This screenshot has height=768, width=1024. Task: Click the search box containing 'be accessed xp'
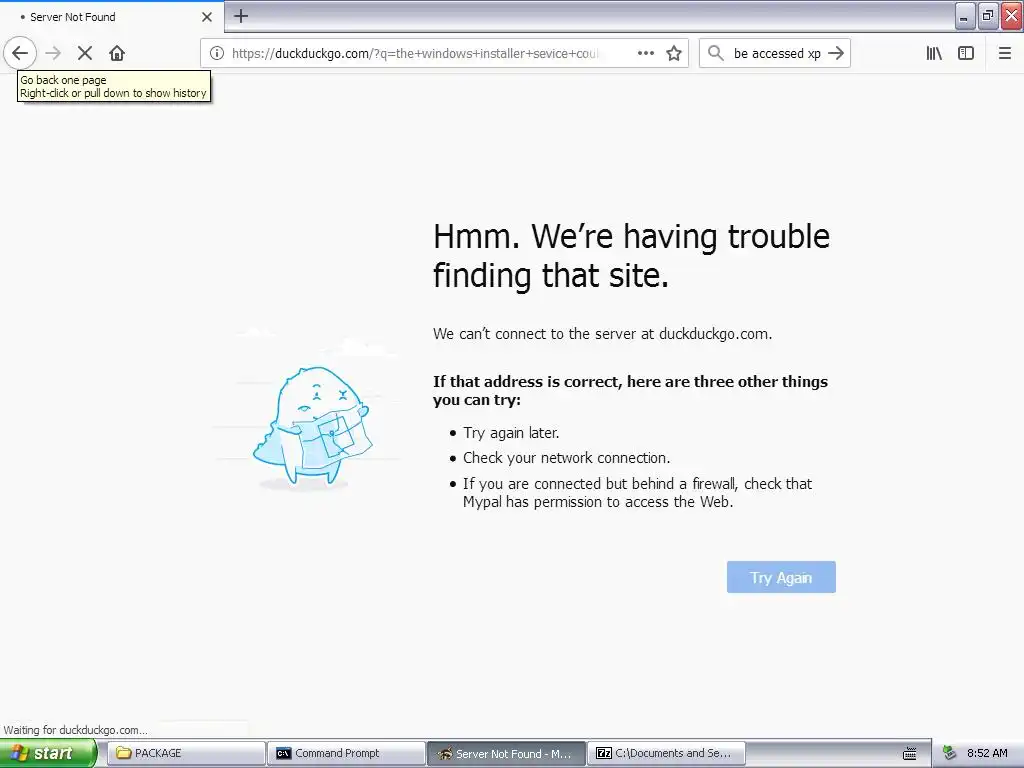tap(776, 53)
